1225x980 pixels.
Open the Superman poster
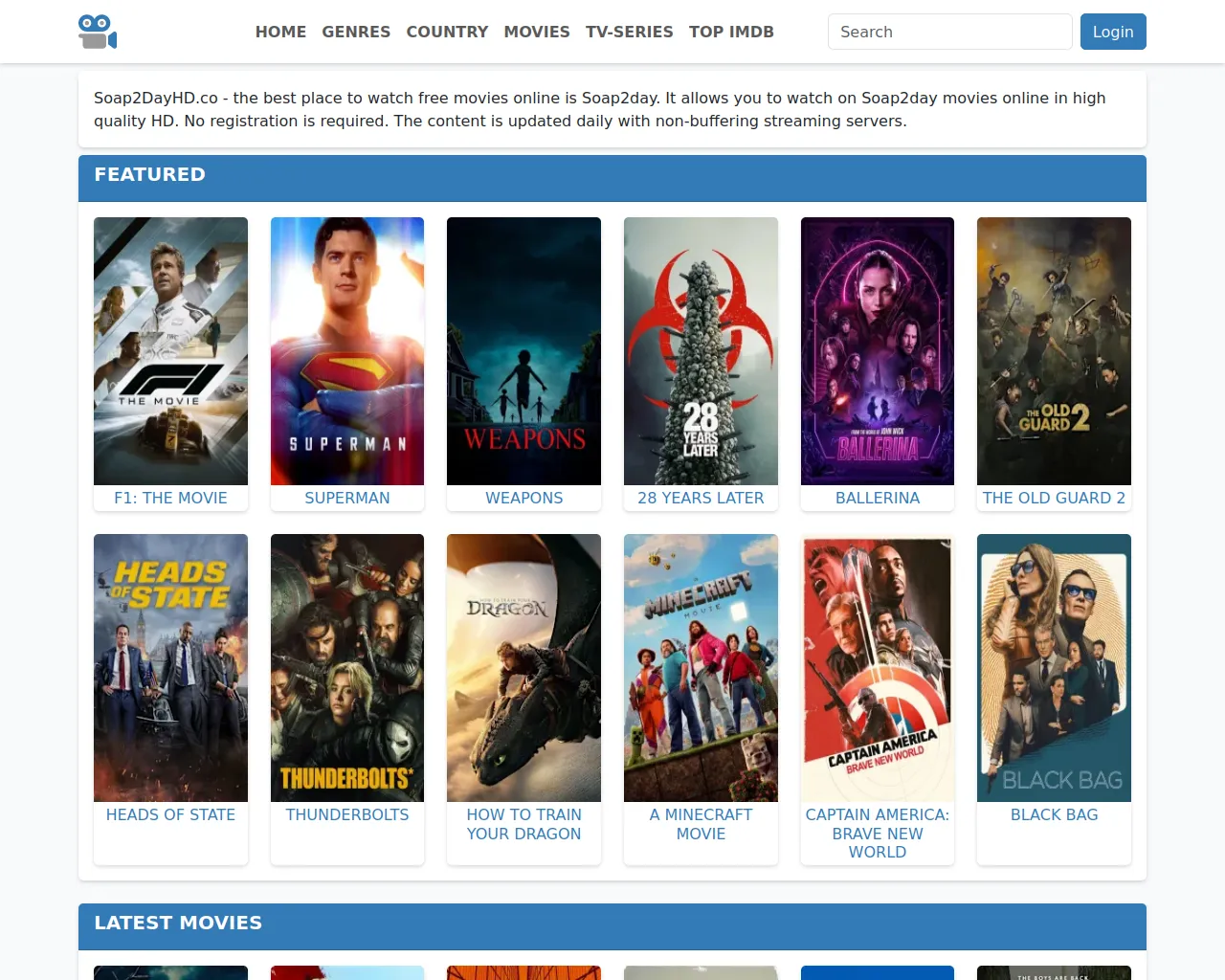pos(347,351)
